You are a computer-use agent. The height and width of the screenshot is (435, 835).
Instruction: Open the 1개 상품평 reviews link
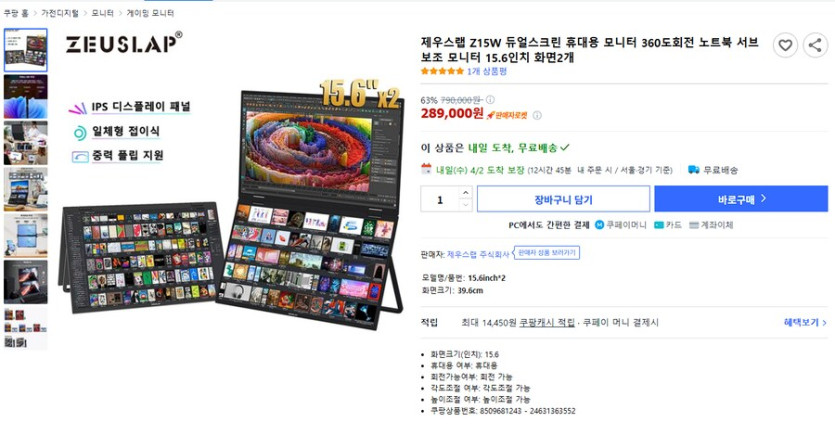(x=487, y=71)
